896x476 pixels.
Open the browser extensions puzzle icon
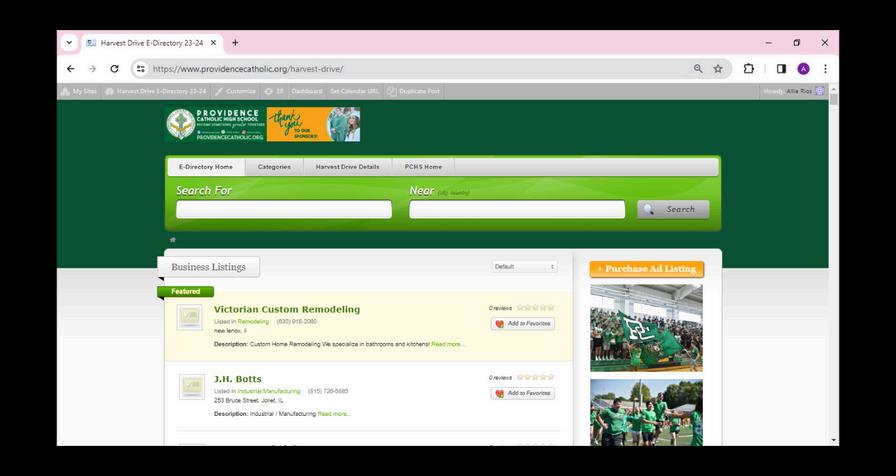pyautogui.click(x=749, y=69)
